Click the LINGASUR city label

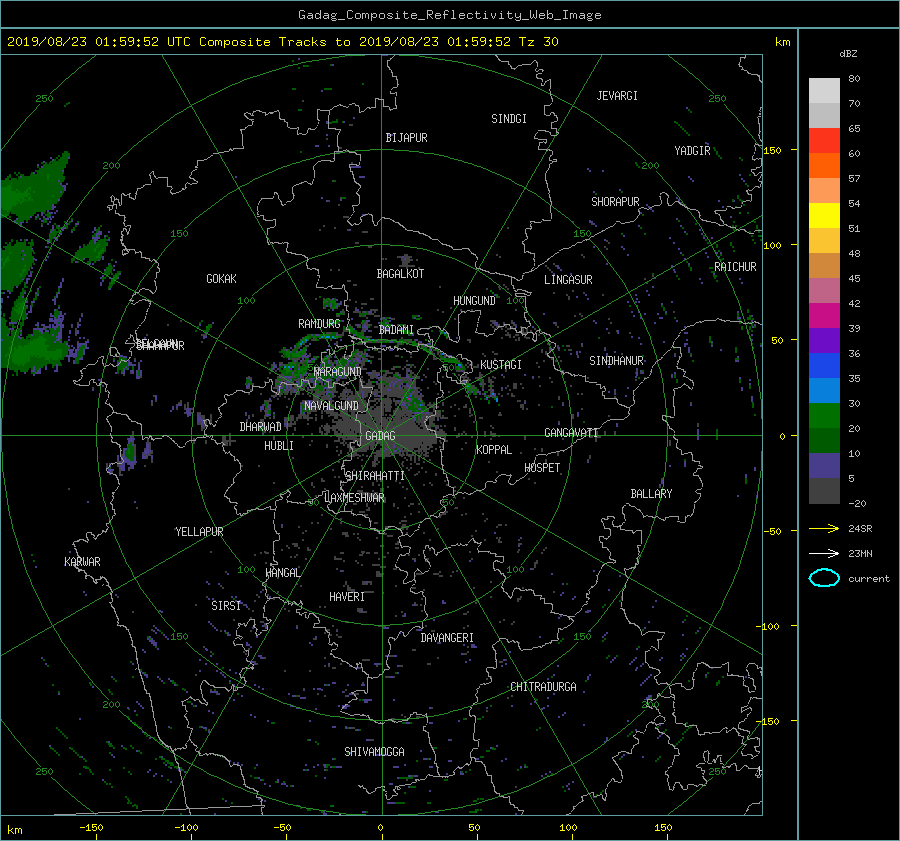tap(568, 280)
